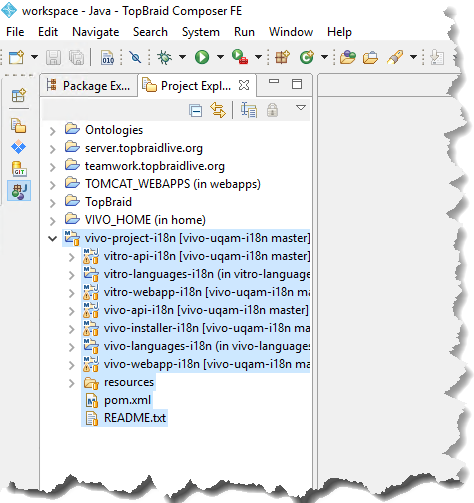474x503 pixels.
Task: Open the Run dropdown arrow
Action: [220, 57]
